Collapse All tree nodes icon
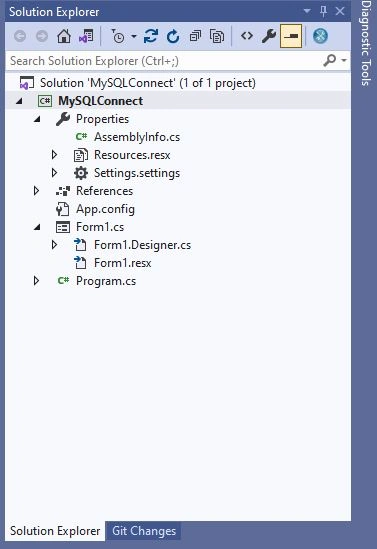Screen dimensions: 377x549 pyautogui.click(x=195, y=36)
